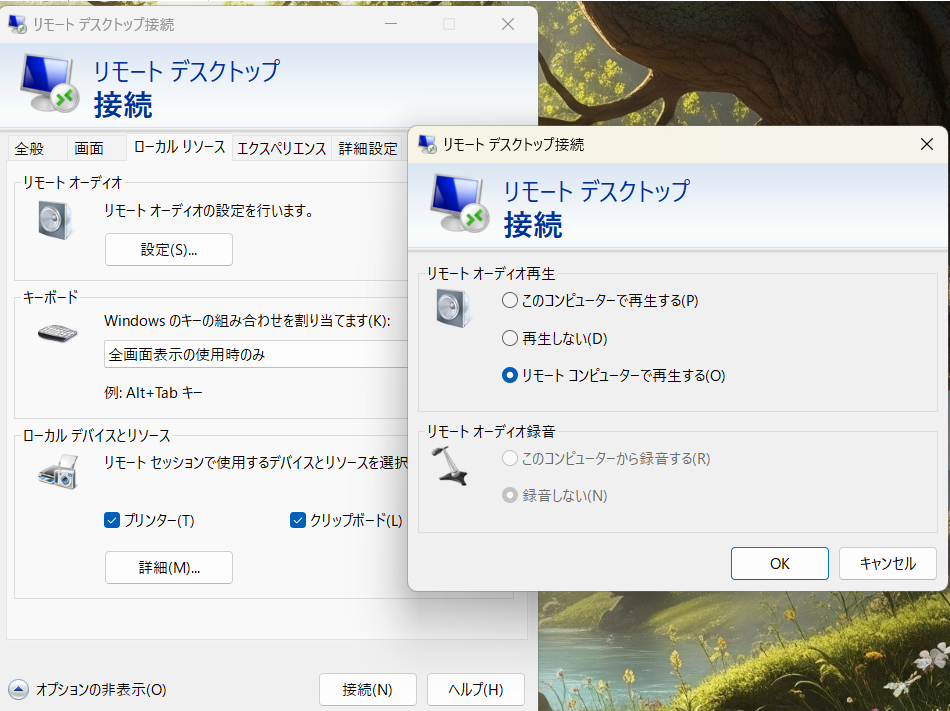Viewport: 950px width, 711px height.
Task: Open the Windows key combination dropdown
Action: [x=256, y=355]
